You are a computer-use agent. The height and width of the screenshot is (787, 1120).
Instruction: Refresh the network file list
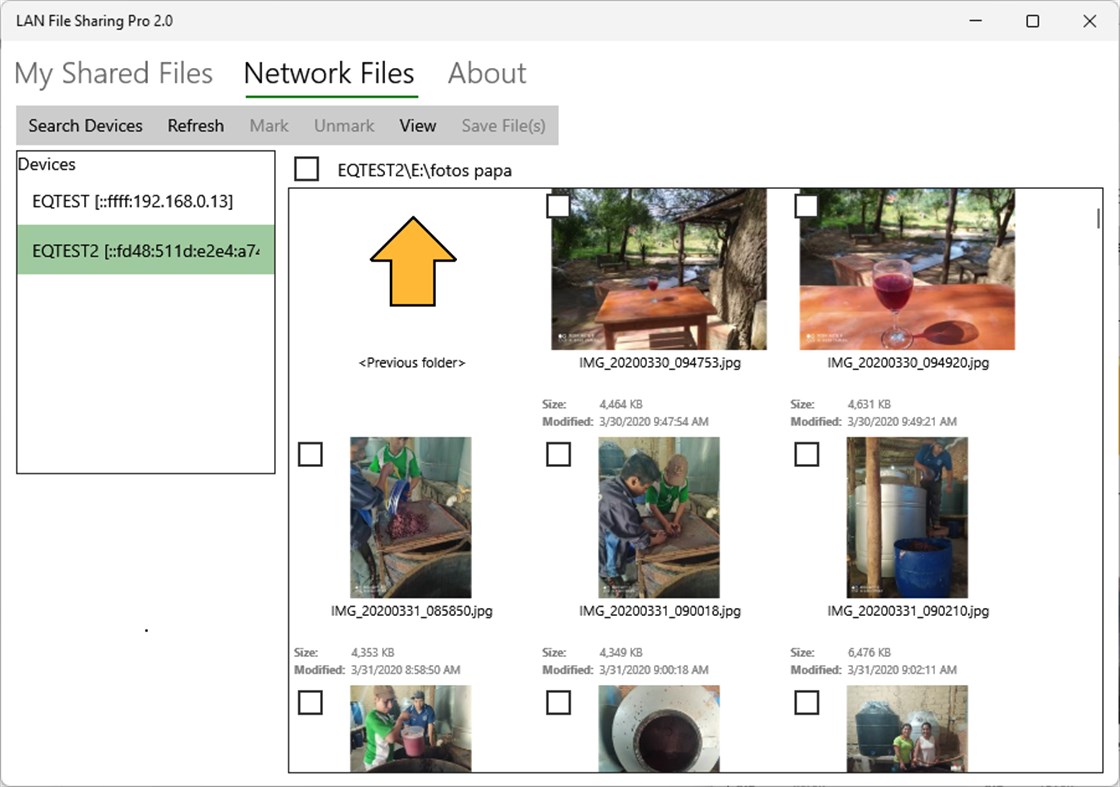[195, 125]
